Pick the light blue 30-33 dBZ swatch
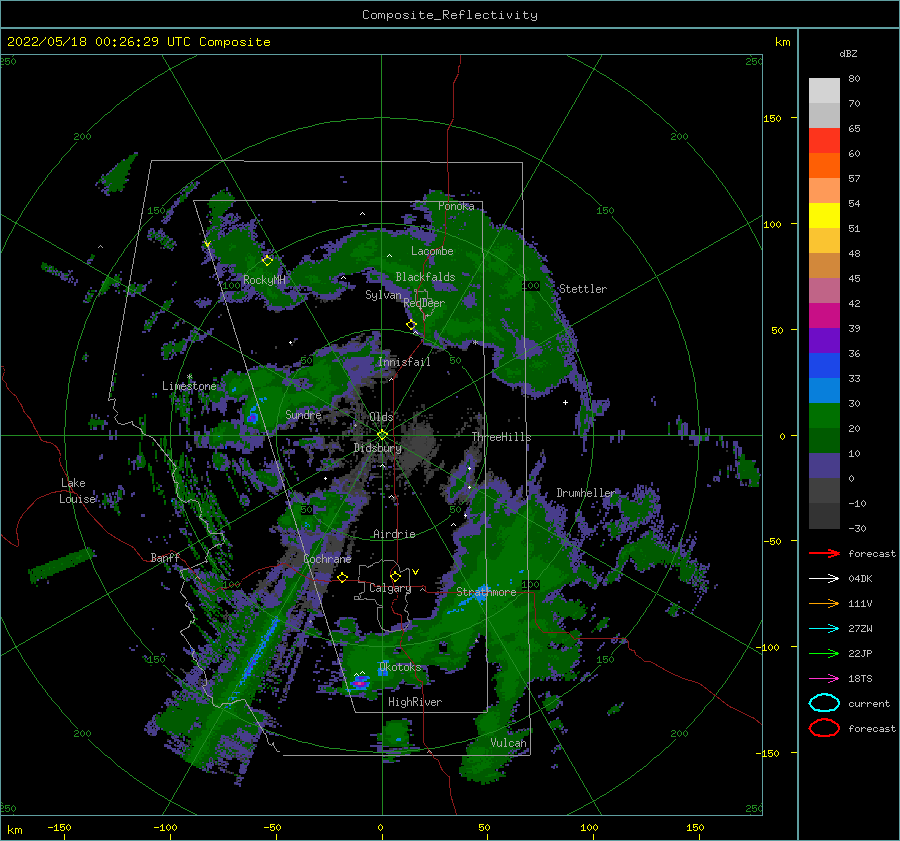Image resolution: width=900 pixels, height=841 pixels. point(824,390)
